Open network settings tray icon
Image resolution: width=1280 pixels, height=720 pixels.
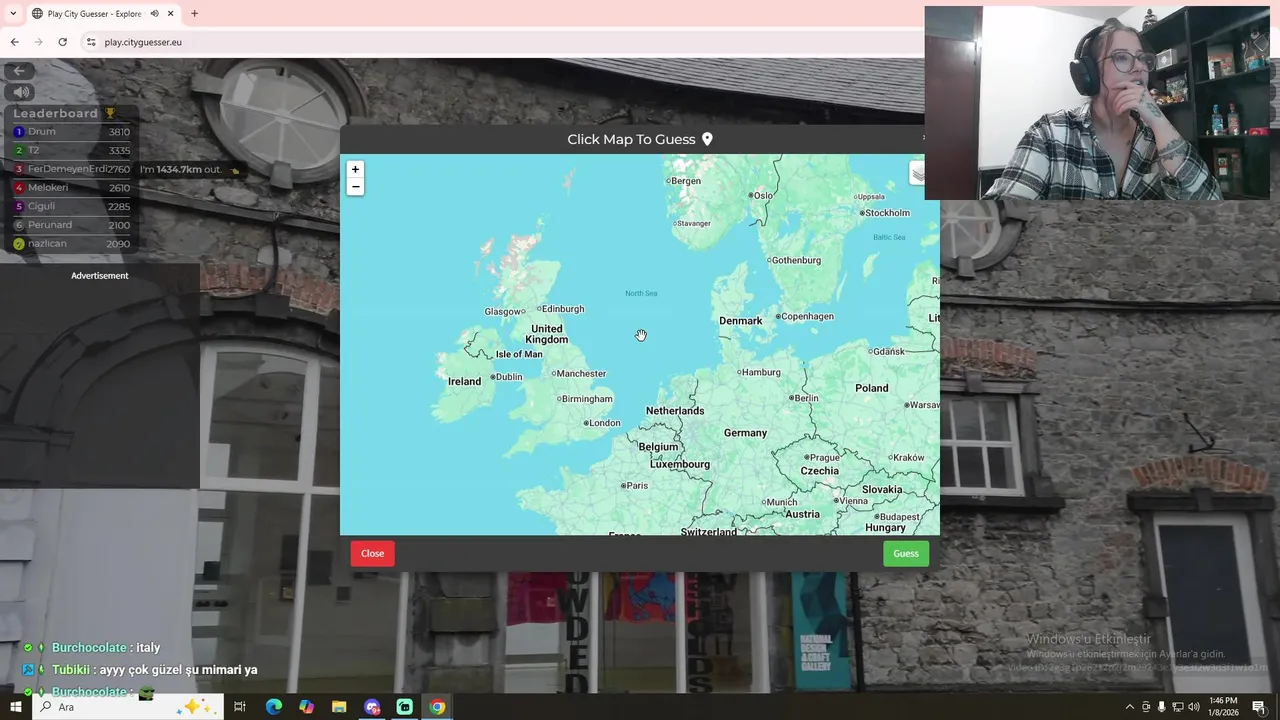[x=1177, y=707]
